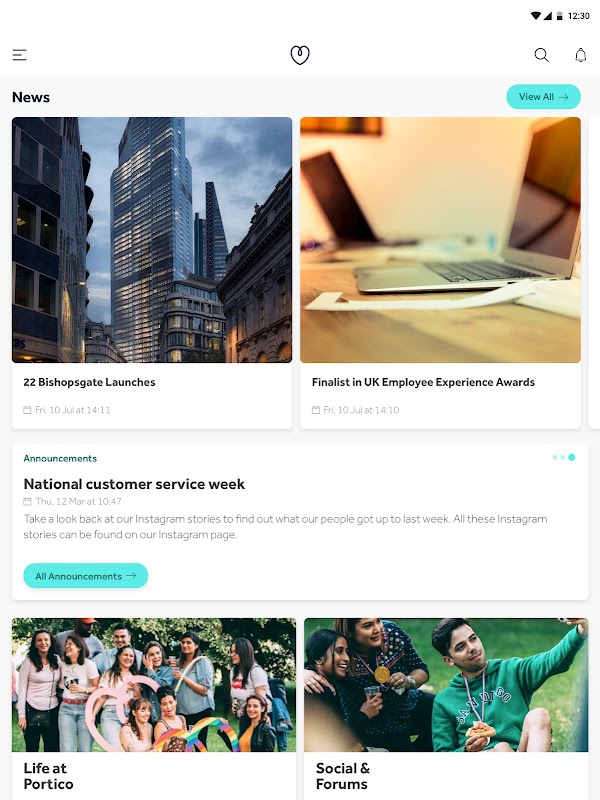The height and width of the screenshot is (800, 600).
Task: Select the first announcement carousel dot
Action: 555,457
